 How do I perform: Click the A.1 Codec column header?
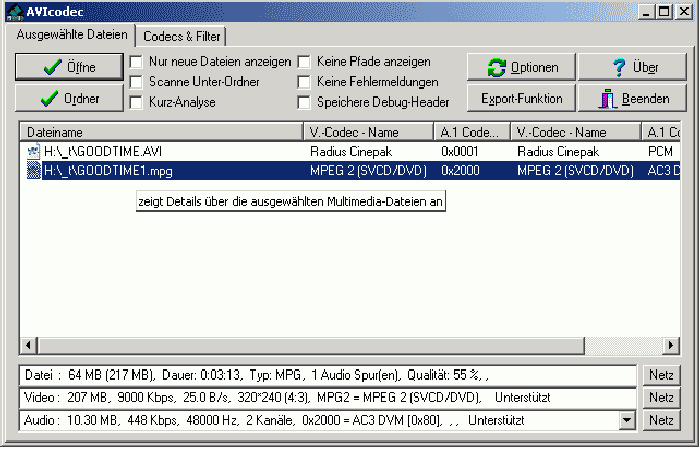472,132
